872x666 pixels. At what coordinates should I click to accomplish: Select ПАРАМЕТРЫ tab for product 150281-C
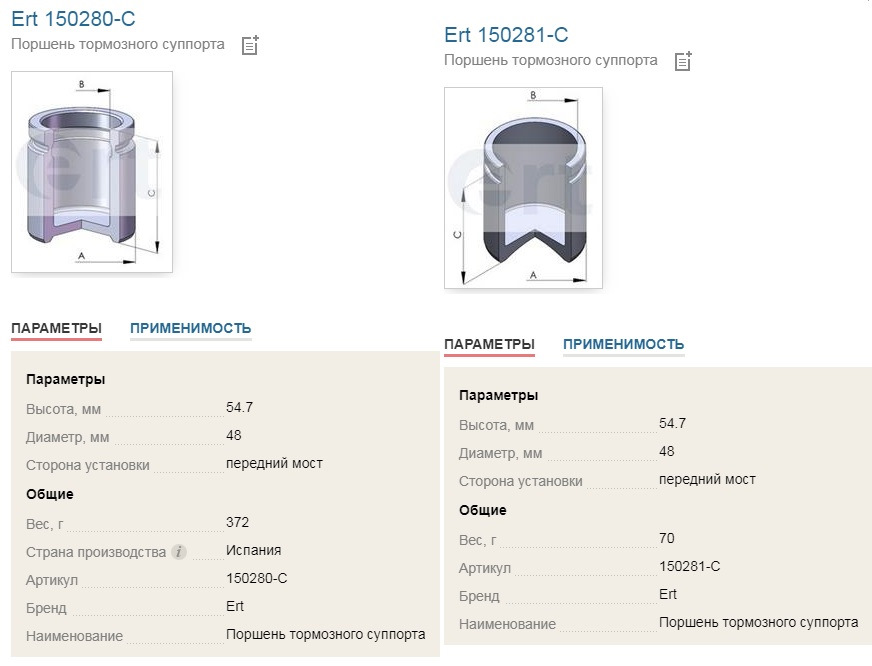click(x=489, y=344)
